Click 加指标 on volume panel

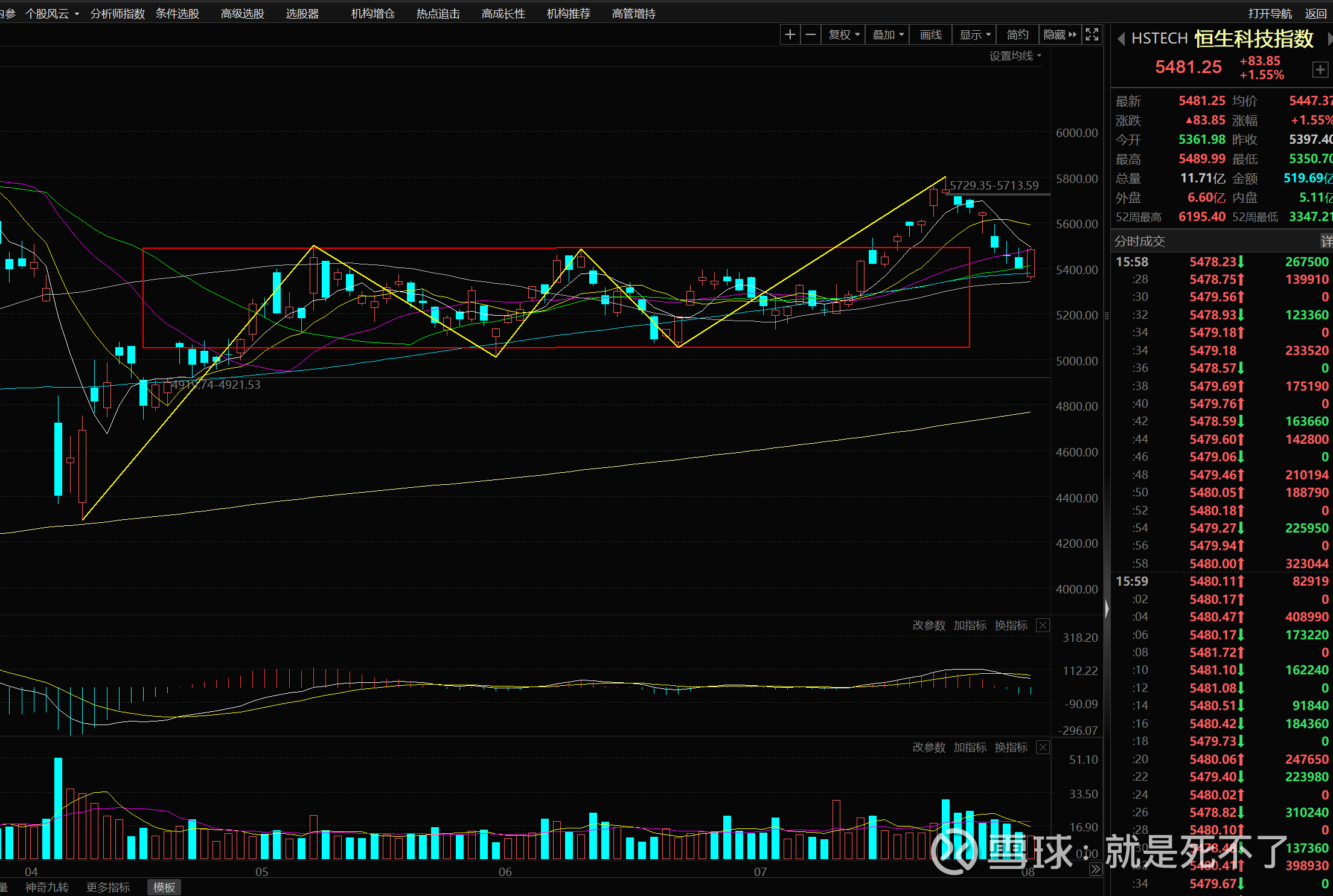click(x=970, y=747)
